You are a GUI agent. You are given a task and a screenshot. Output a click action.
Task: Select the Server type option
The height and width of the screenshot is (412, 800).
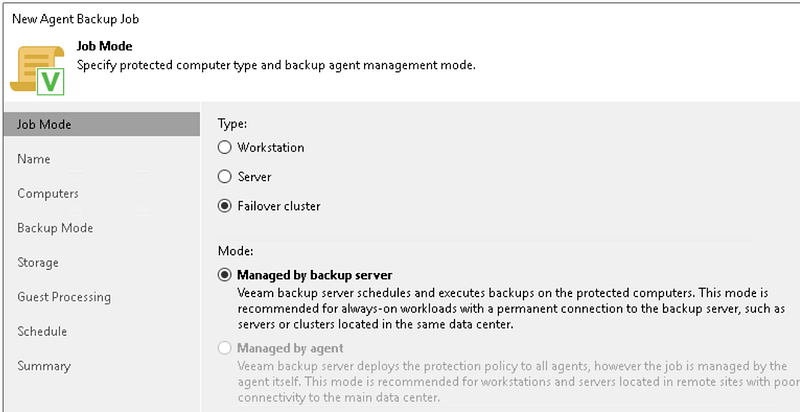click(224, 177)
